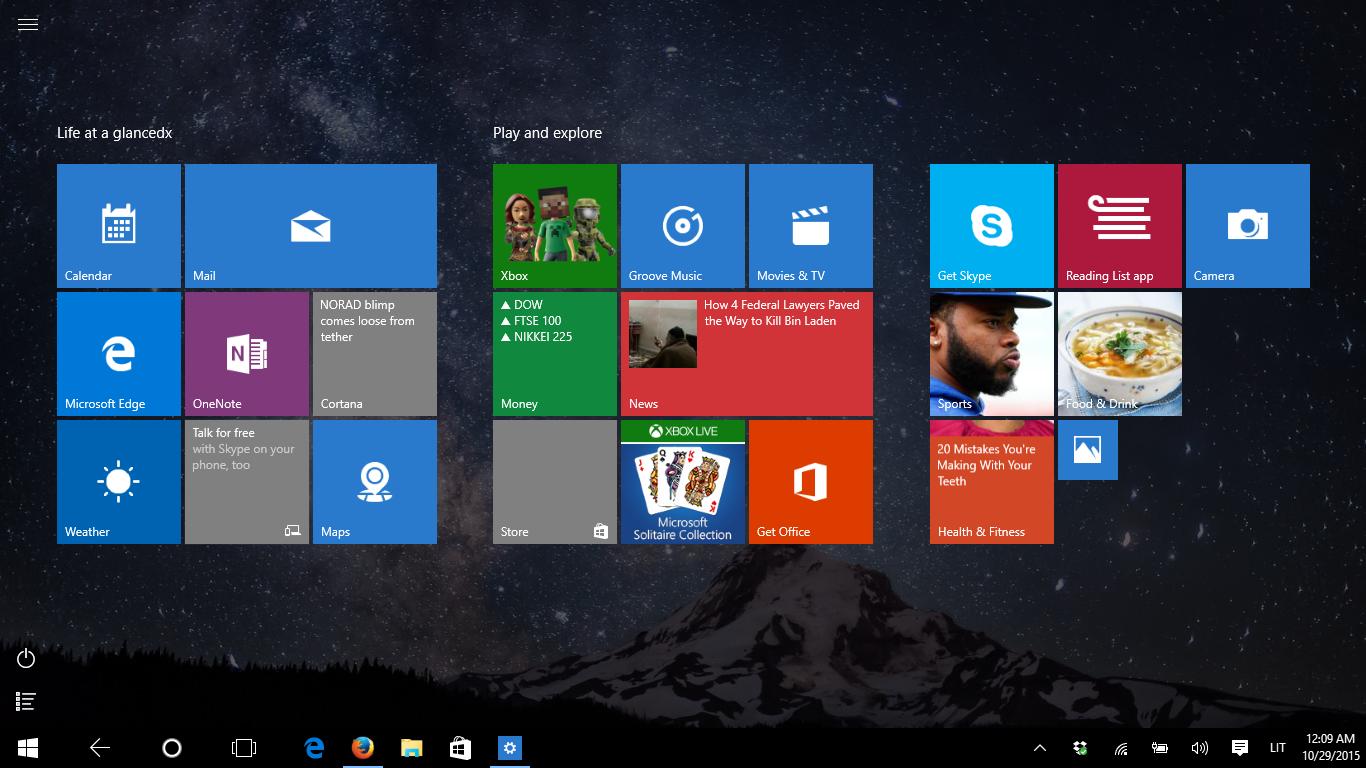Open Task View on taskbar
Image resolution: width=1366 pixels, height=768 pixels.
point(244,748)
